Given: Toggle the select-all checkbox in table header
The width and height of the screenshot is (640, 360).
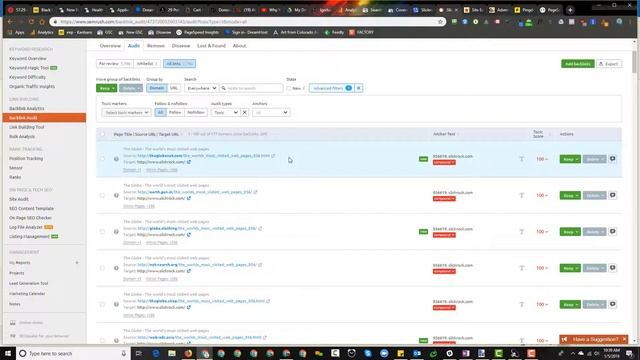Looking at the screenshot, I should coord(102,134).
